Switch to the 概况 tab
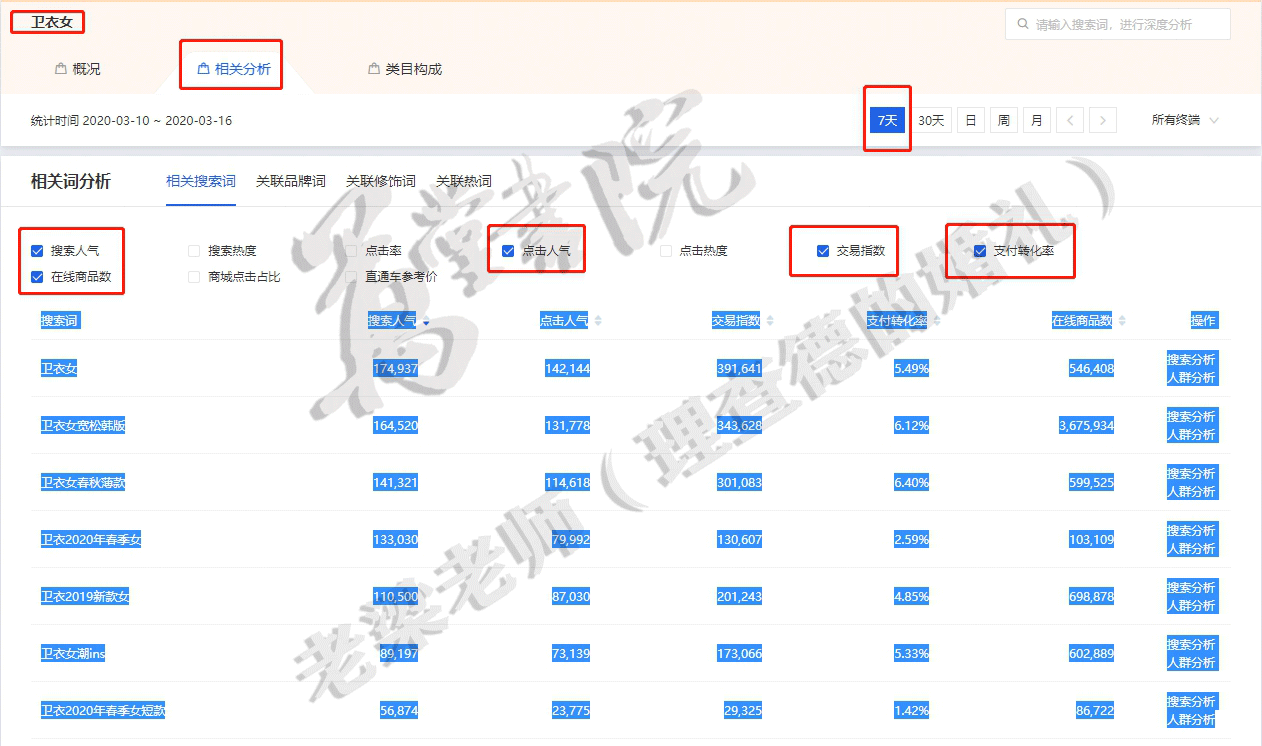Screen dimensions: 1262x746 click(x=78, y=69)
